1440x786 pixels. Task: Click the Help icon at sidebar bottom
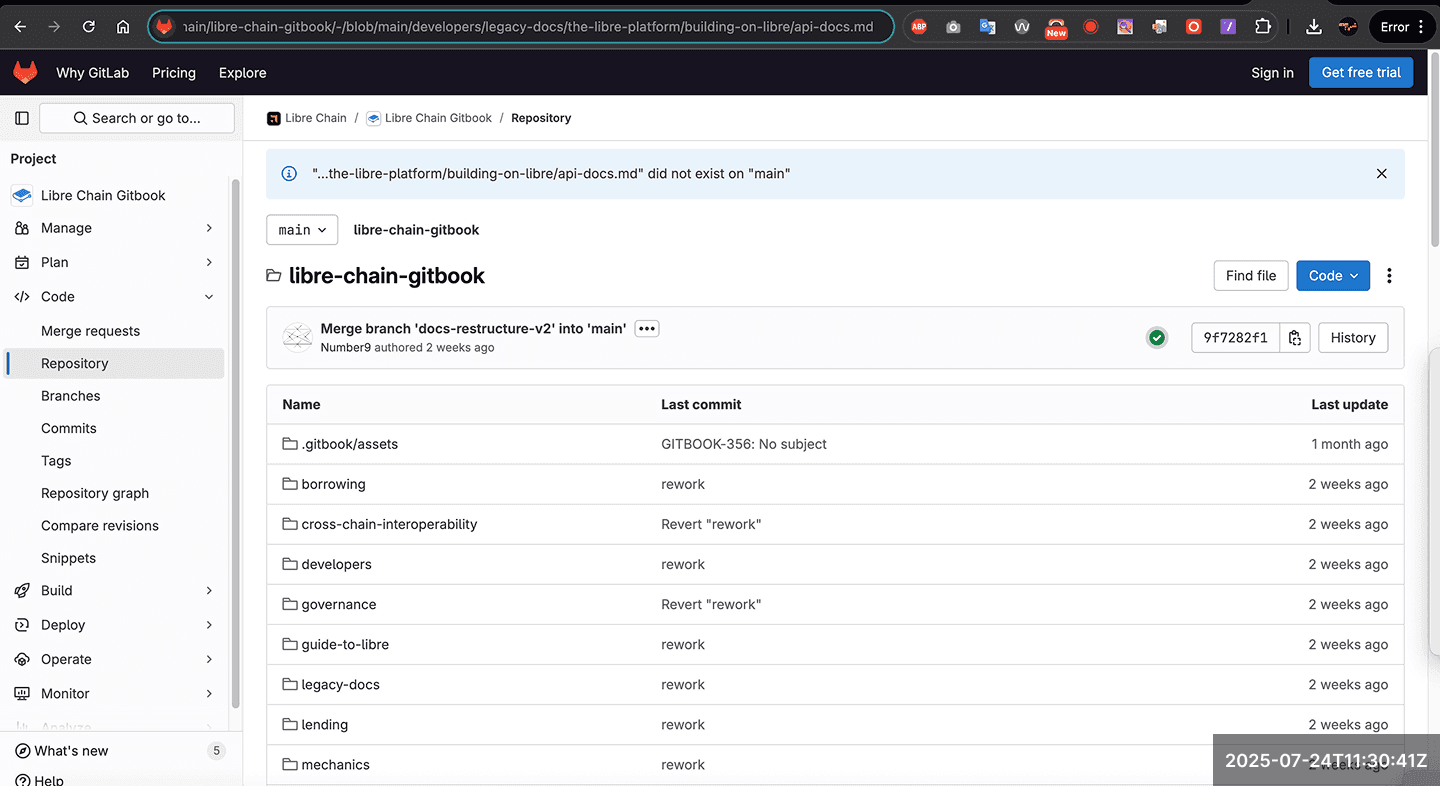(x=22, y=779)
